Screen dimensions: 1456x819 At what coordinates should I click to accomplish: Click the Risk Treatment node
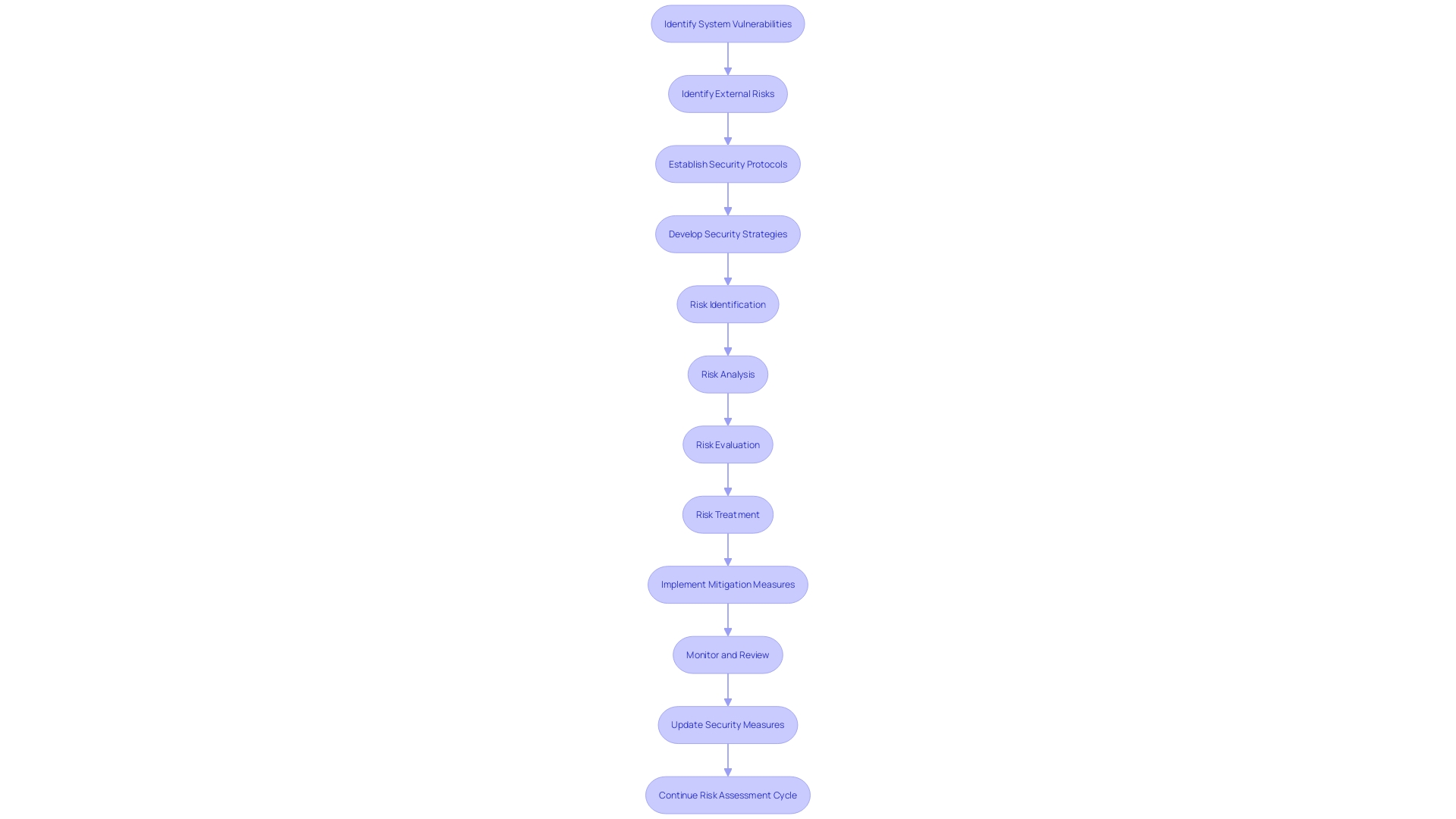coord(728,514)
